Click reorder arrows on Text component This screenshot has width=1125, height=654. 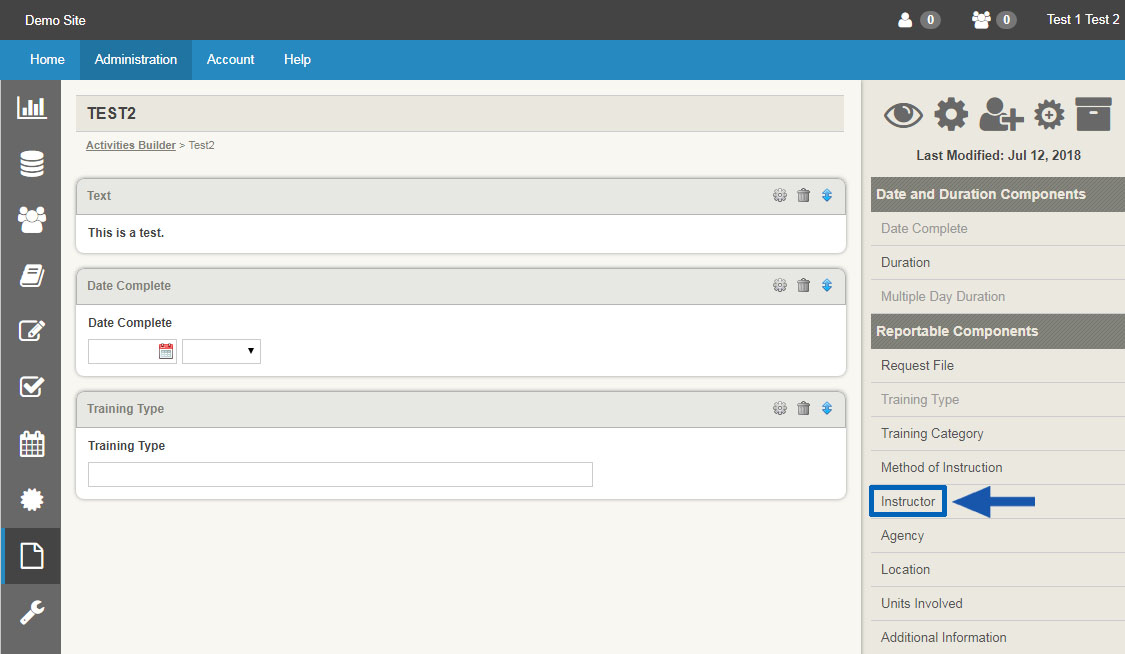[827, 195]
